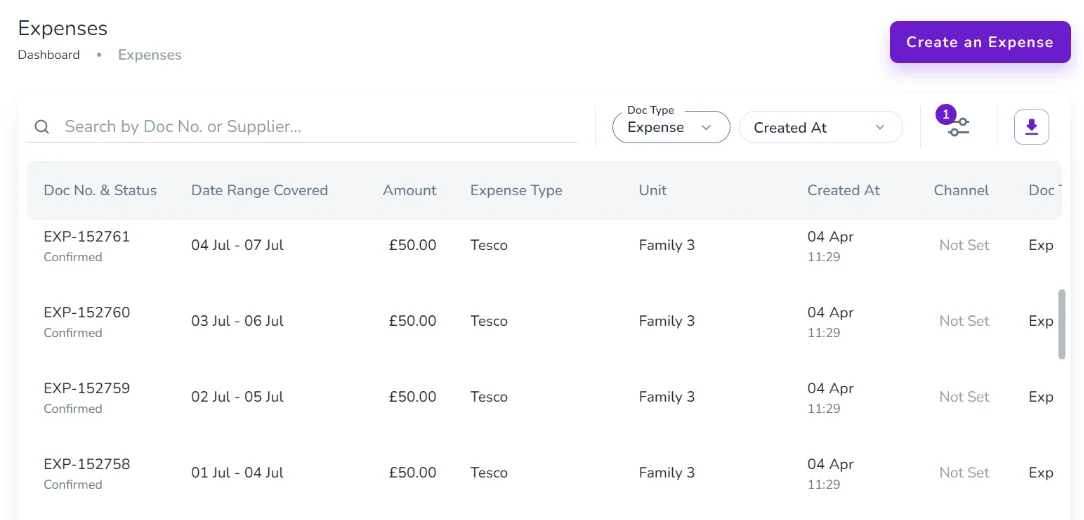Click the download export icon
The width and height of the screenshot is (1084, 520).
(1031, 127)
